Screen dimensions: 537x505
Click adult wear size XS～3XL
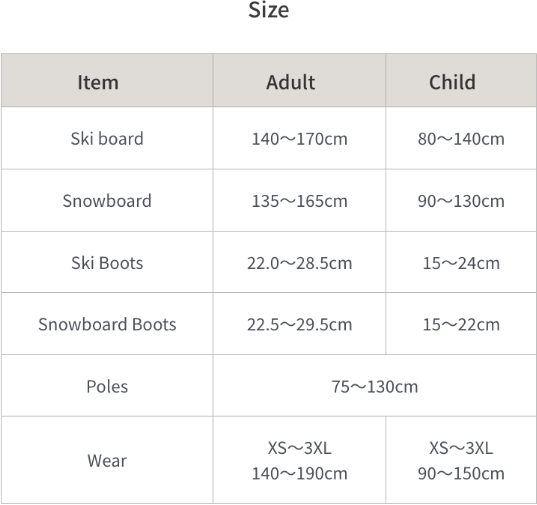click(300, 448)
